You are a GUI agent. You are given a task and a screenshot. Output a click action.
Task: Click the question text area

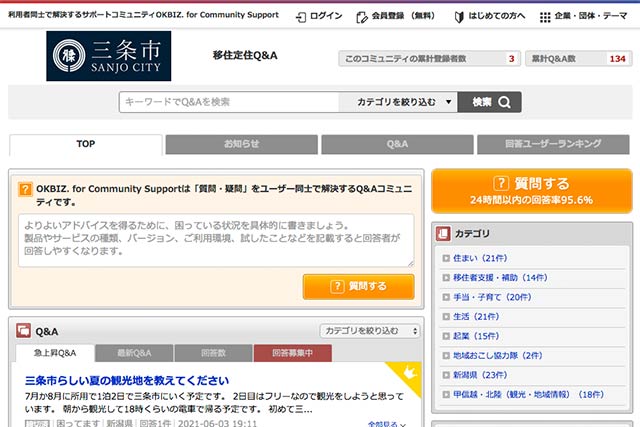[x=216, y=240]
